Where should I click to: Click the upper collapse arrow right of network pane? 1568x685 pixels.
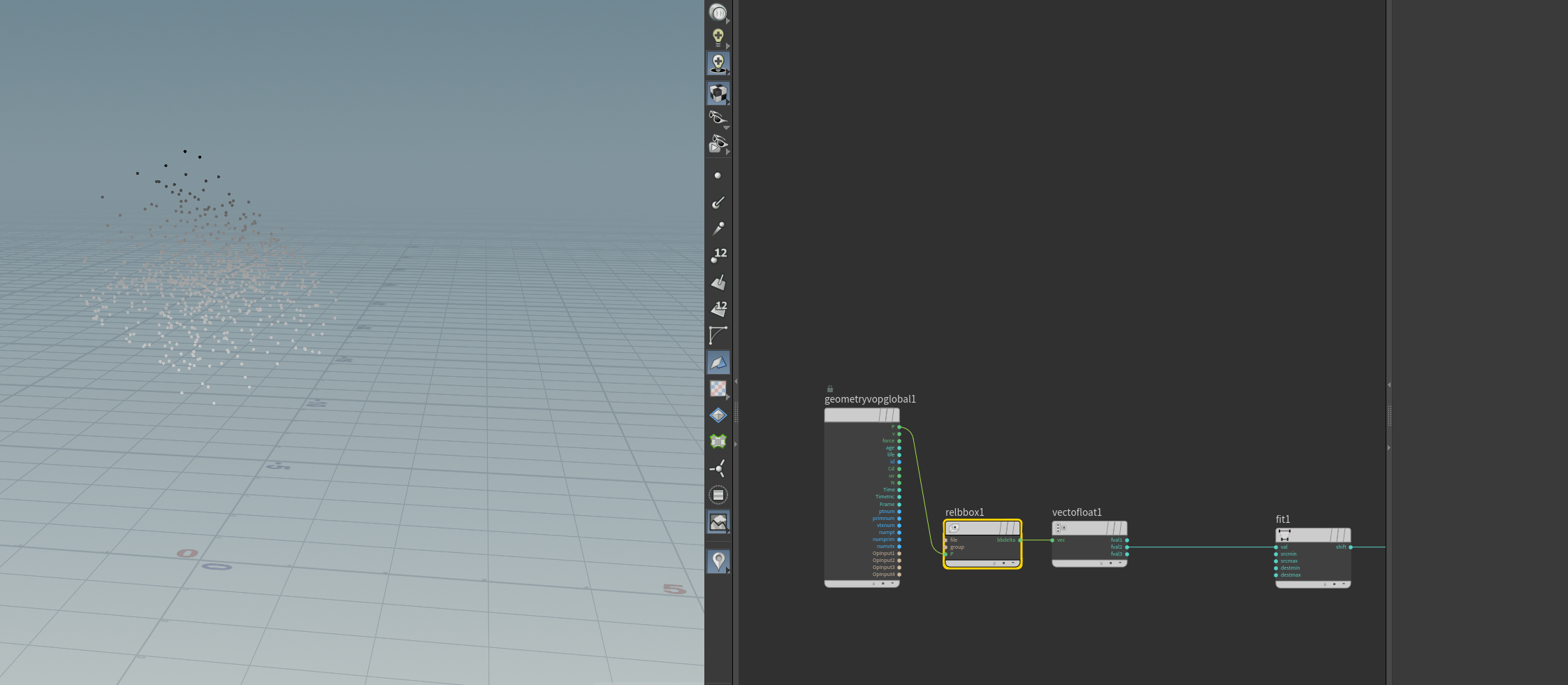pos(1389,384)
